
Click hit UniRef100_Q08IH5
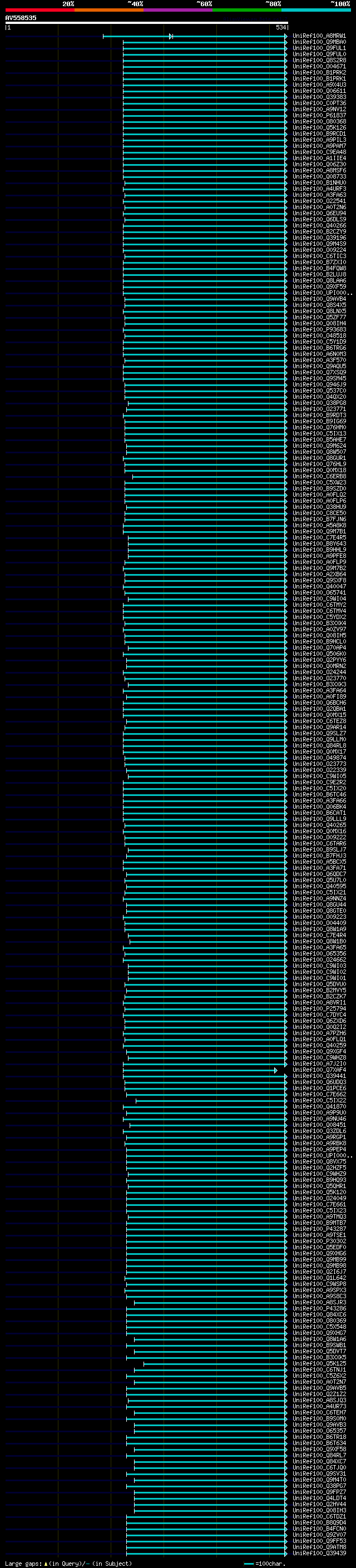point(319,635)
